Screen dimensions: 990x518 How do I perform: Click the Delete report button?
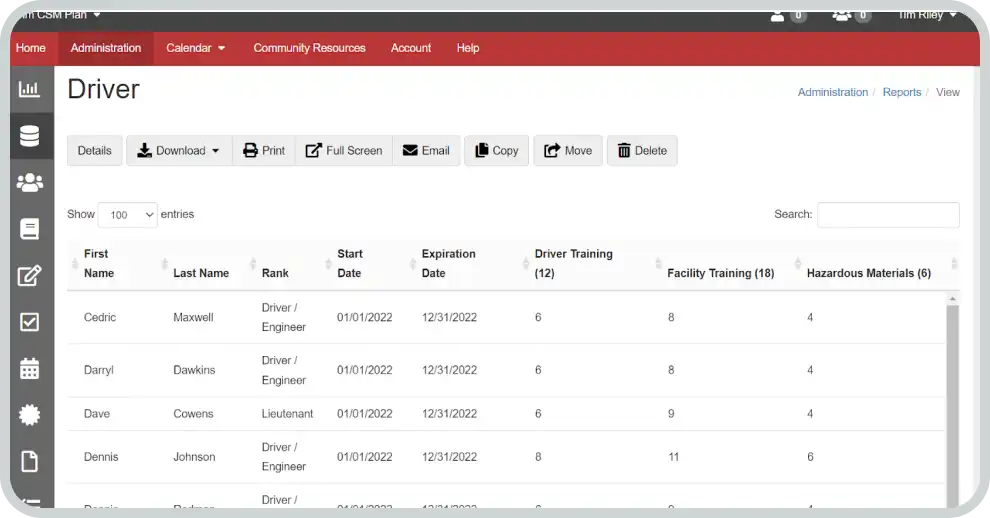pyautogui.click(x=642, y=151)
